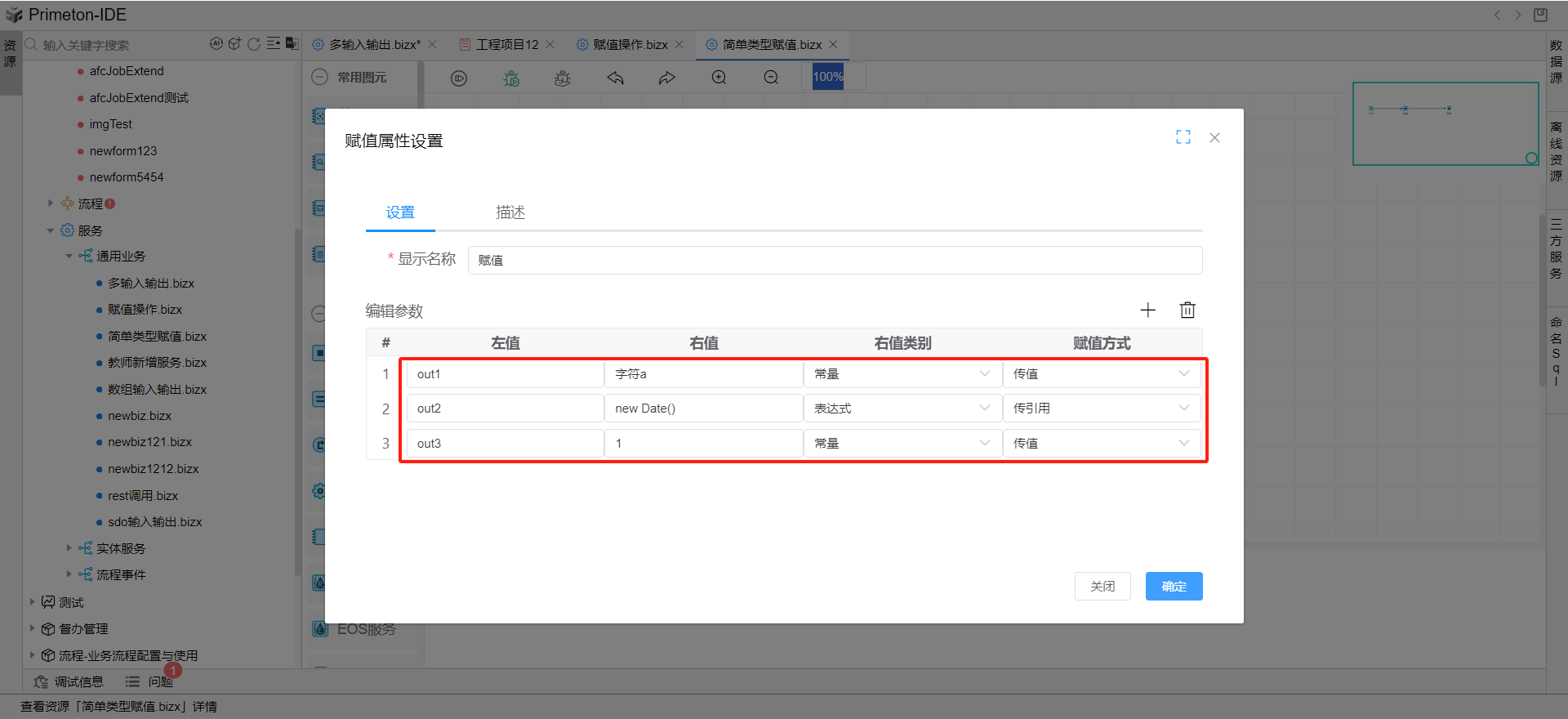Click the plus icon to add parameter row

click(x=1147, y=310)
